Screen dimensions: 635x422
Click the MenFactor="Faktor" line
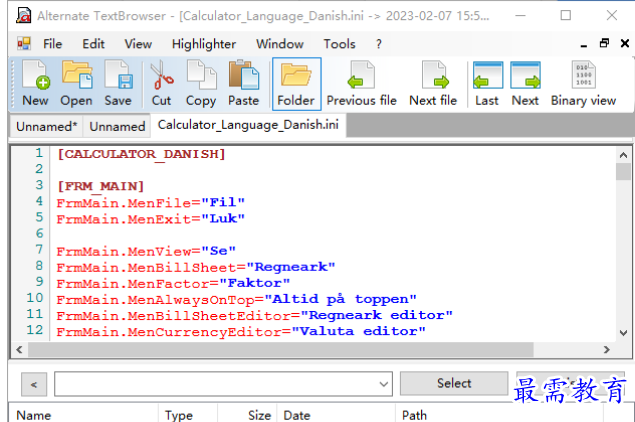(x=173, y=283)
